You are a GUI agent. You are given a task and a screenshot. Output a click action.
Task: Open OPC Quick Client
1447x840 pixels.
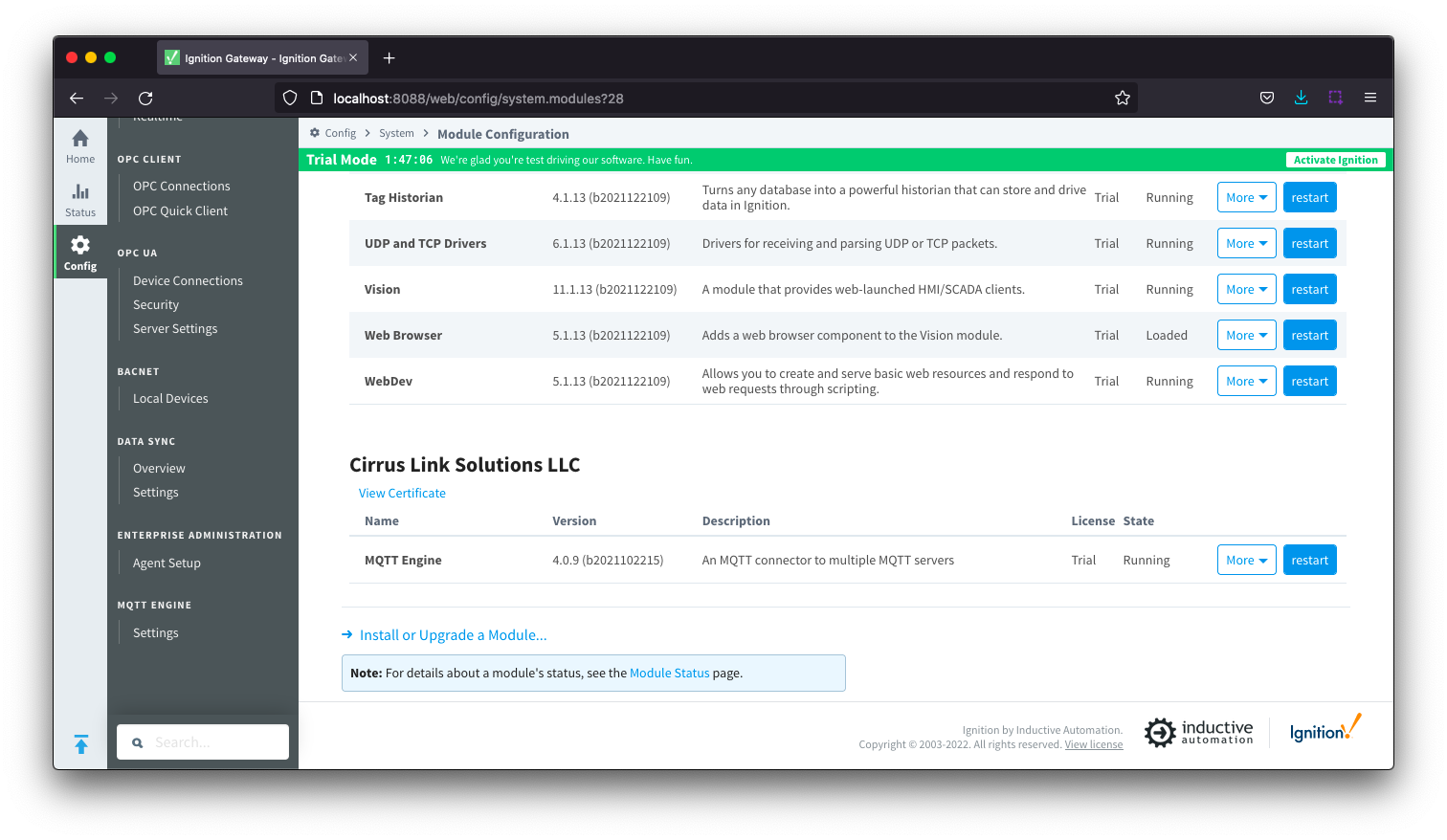coord(180,211)
